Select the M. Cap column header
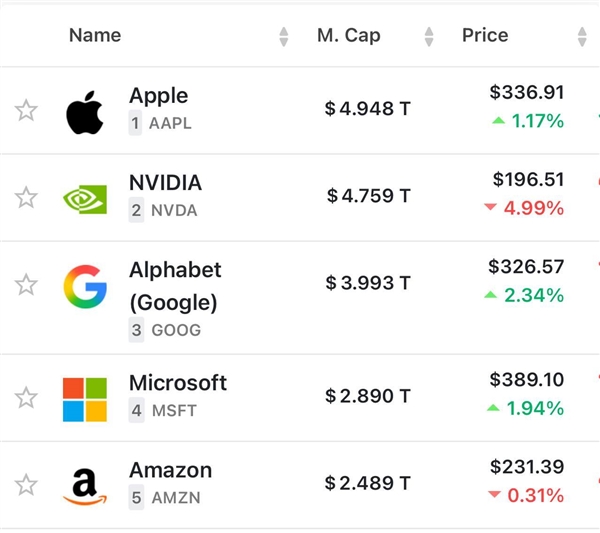 pos(349,35)
